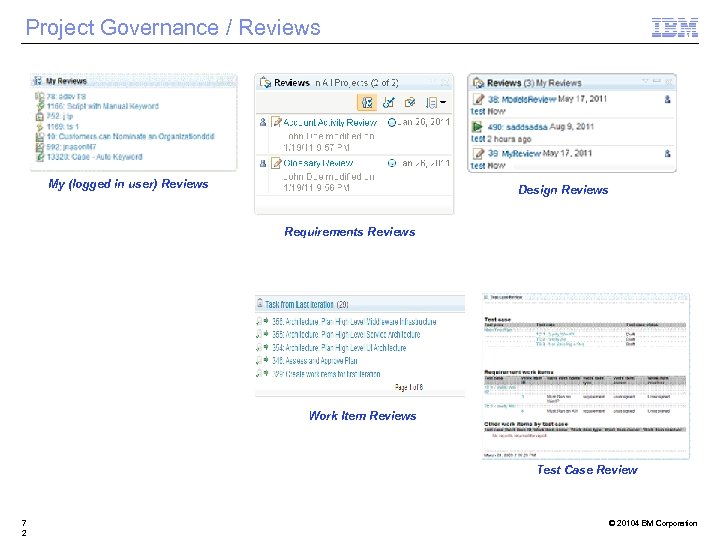
Task: Open the 'Create work items for first iteration' task
Action: pos(326,374)
